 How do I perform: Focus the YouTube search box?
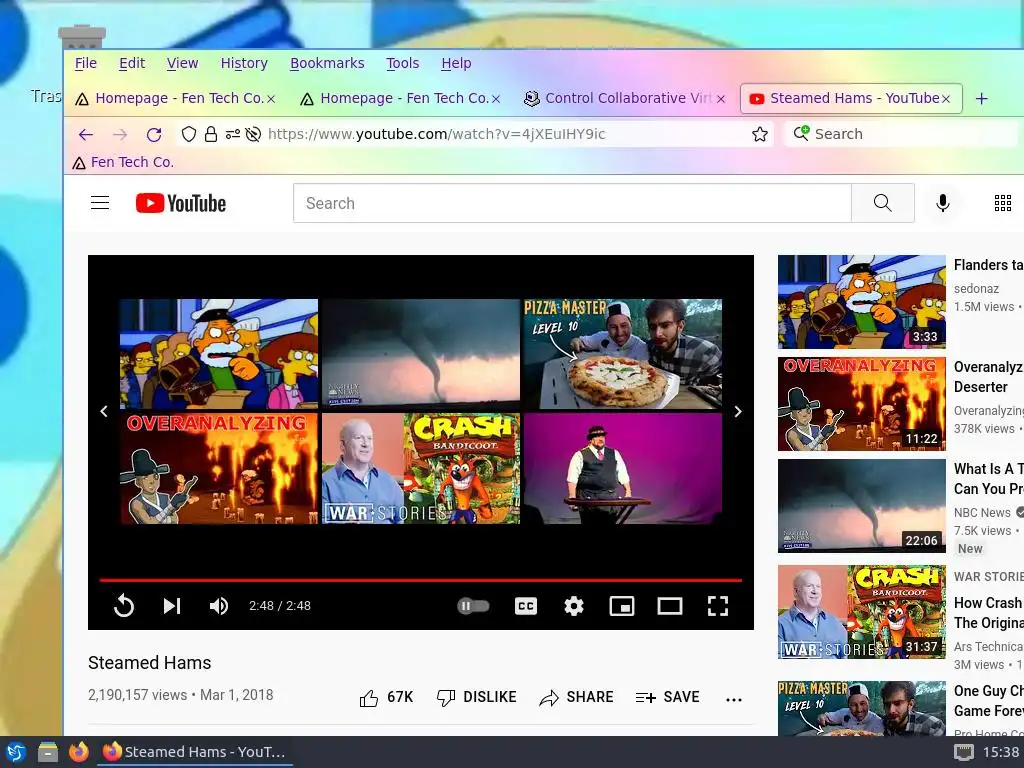[x=572, y=203]
